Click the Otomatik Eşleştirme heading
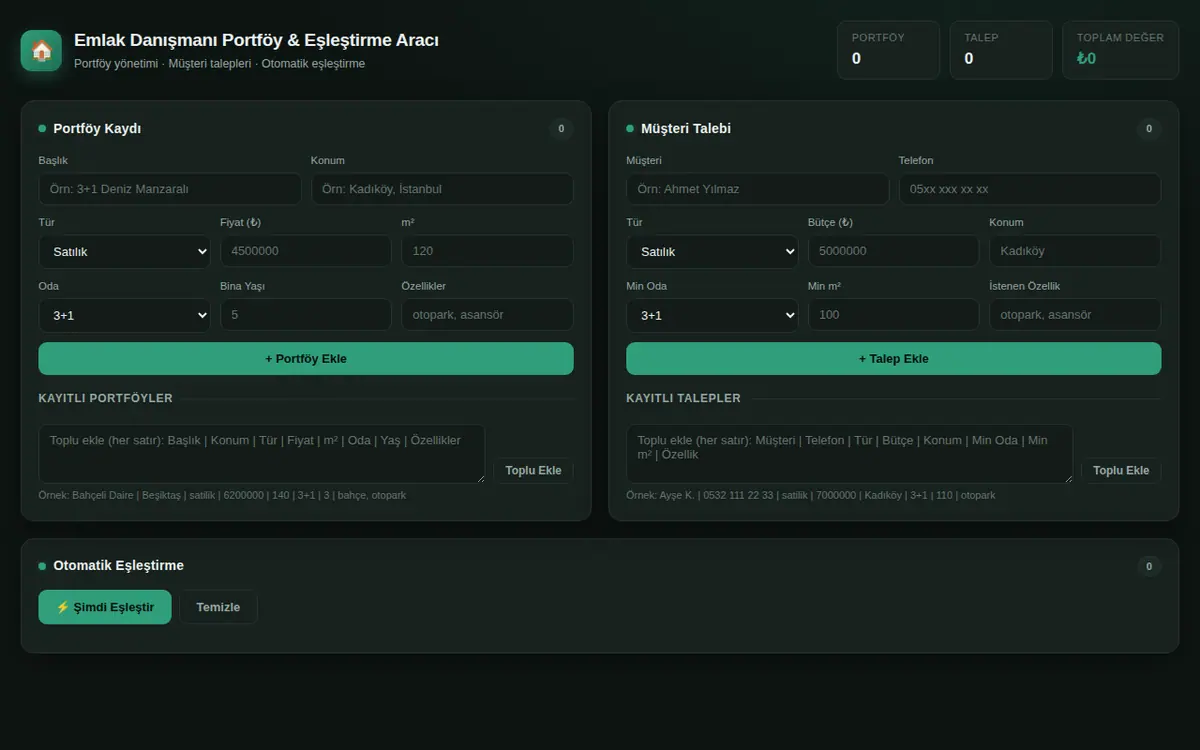Image resolution: width=1200 pixels, height=750 pixels. [x=119, y=566]
